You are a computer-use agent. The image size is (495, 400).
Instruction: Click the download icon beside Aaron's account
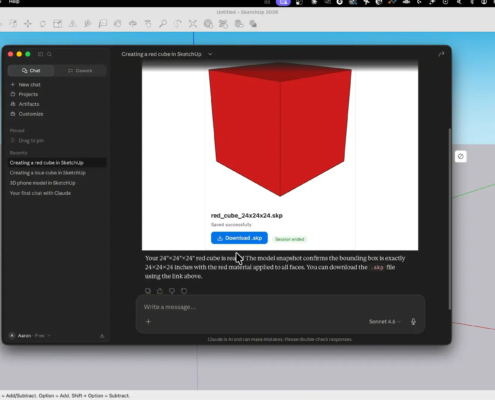pyautogui.click(x=102, y=336)
